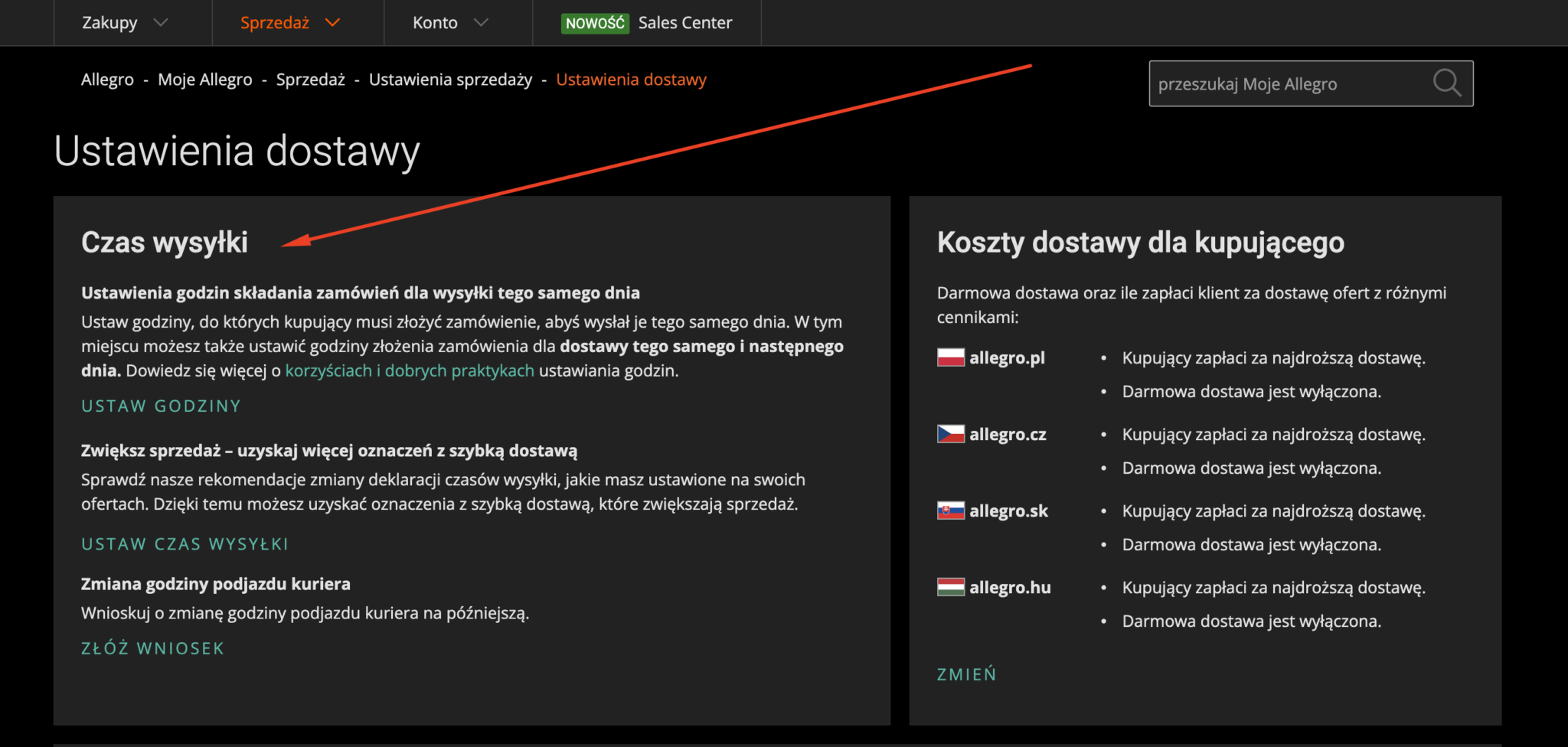Open 'korzyściach i dobrych praktykach' link

[410, 370]
